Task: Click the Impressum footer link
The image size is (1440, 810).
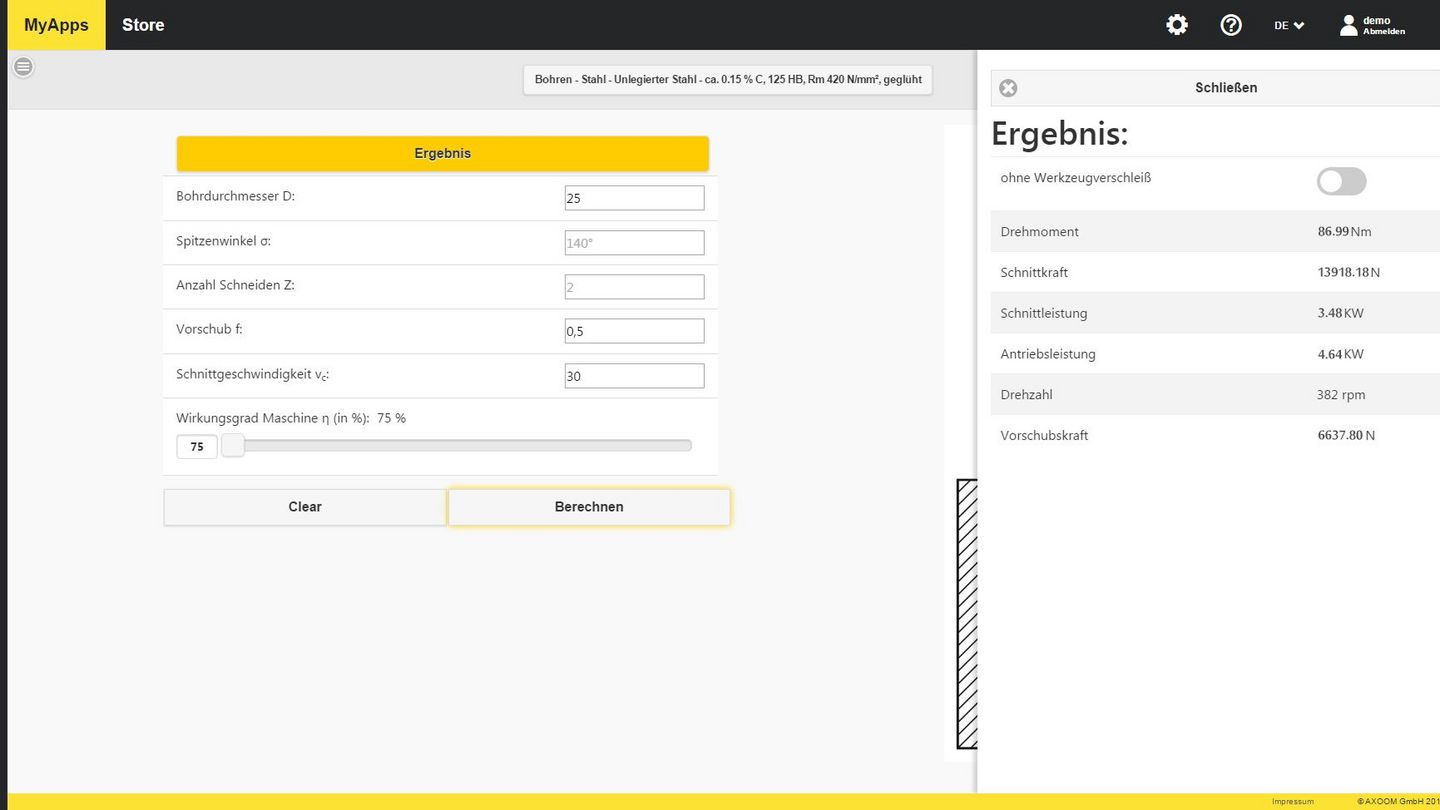Action: coord(1292,801)
